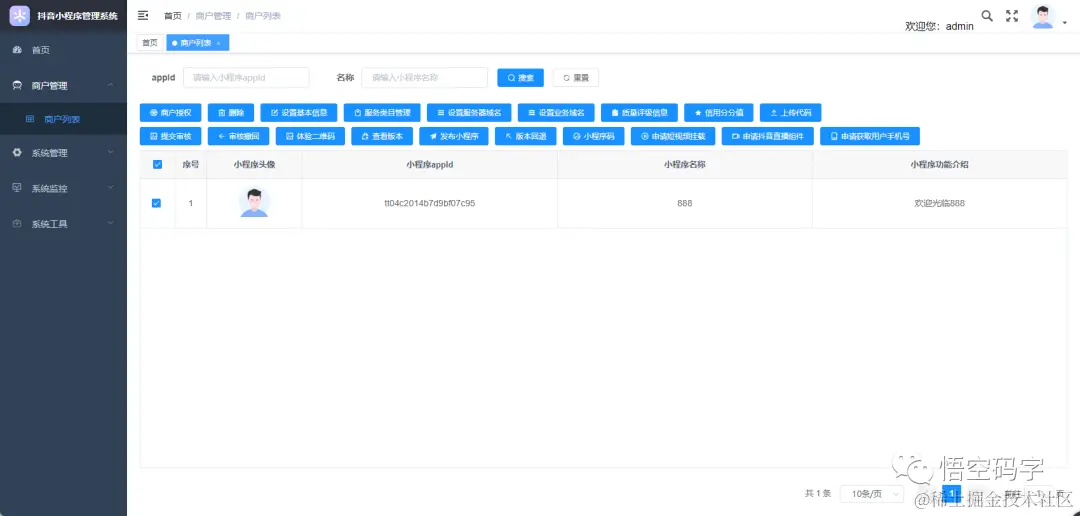Click 设置服务器域名 button
This screenshot has height=516, width=1080.
click(x=469, y=112)
